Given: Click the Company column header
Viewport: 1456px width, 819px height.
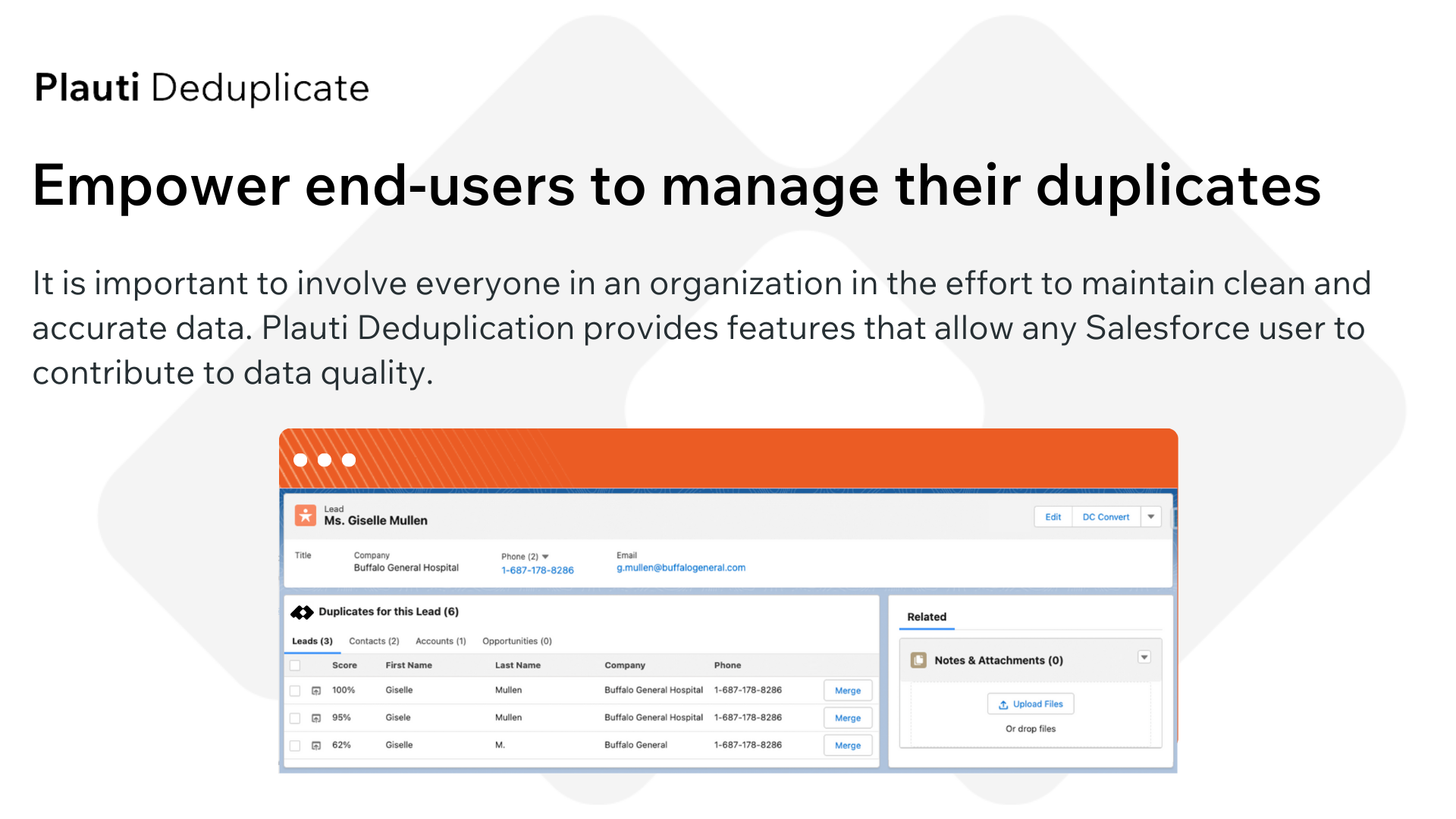Looking at the screenshot, I should (625, 666).
